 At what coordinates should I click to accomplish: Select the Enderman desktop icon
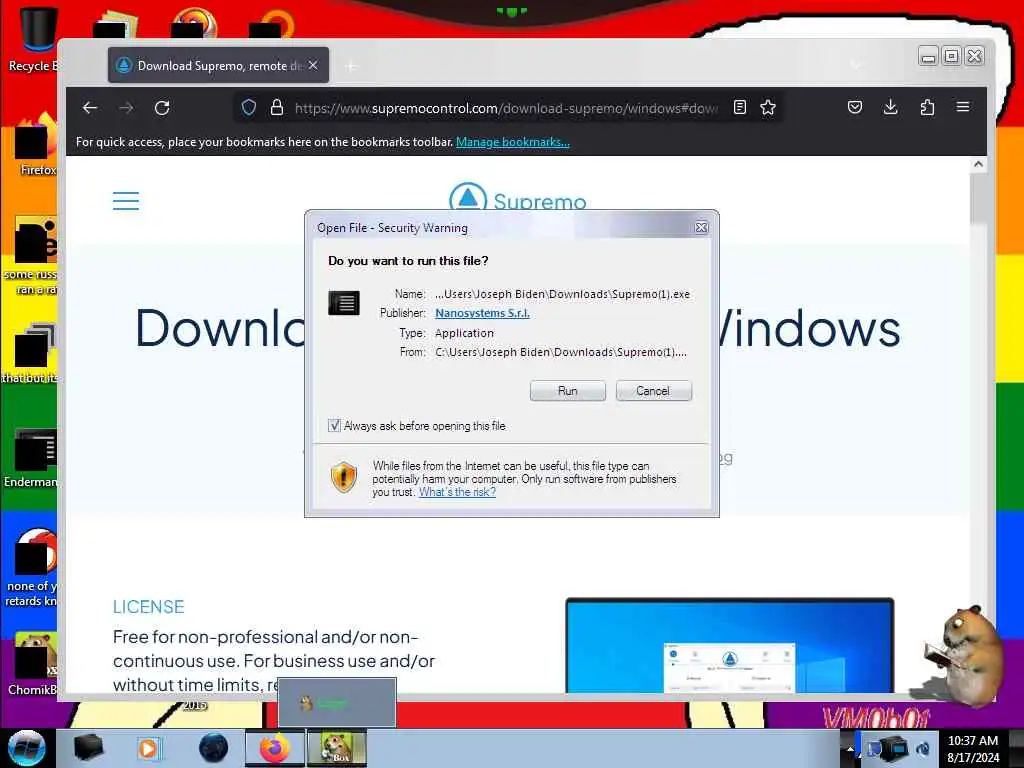coord(31,457)
